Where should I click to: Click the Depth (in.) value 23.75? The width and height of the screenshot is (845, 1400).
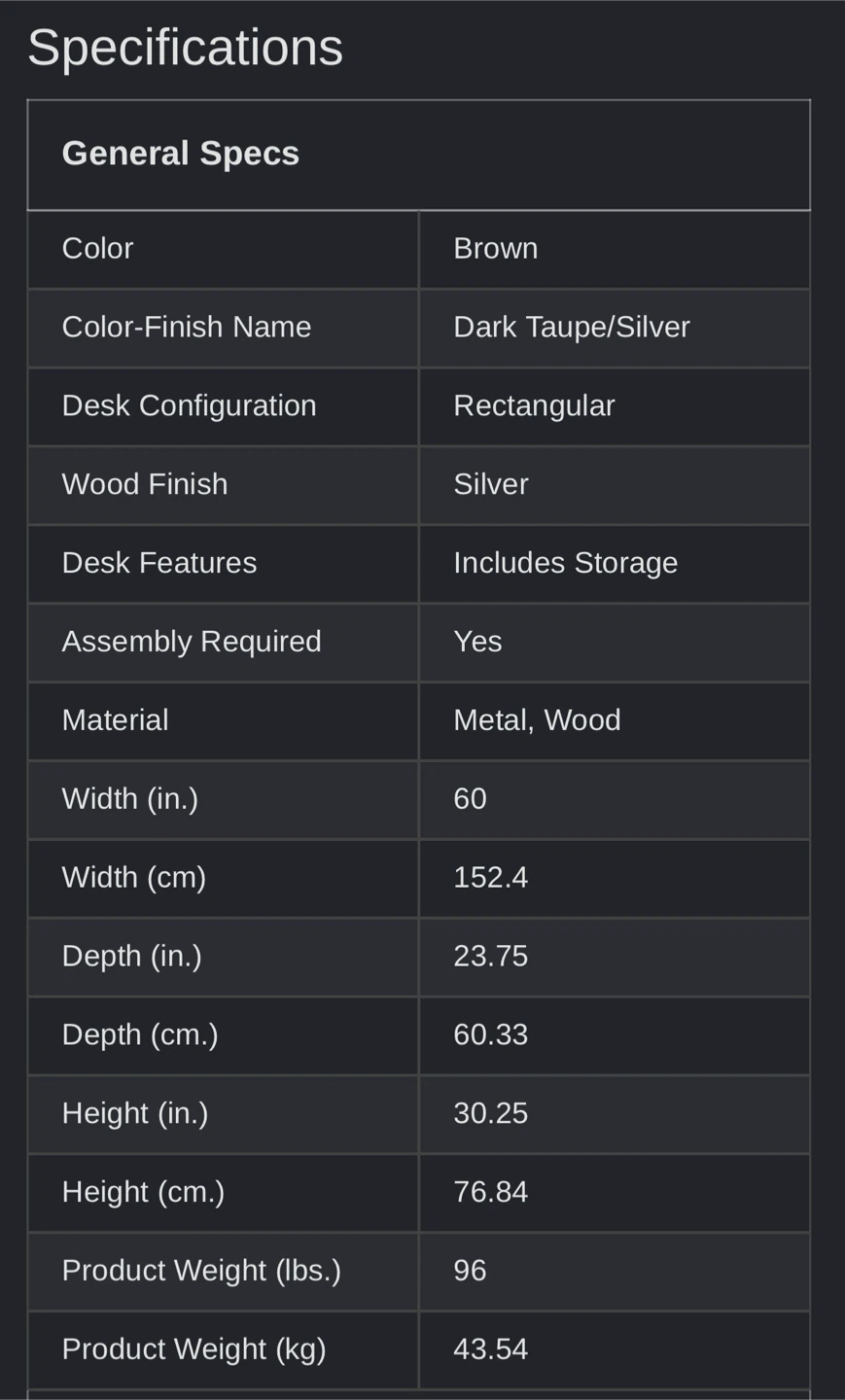point(491,957)
